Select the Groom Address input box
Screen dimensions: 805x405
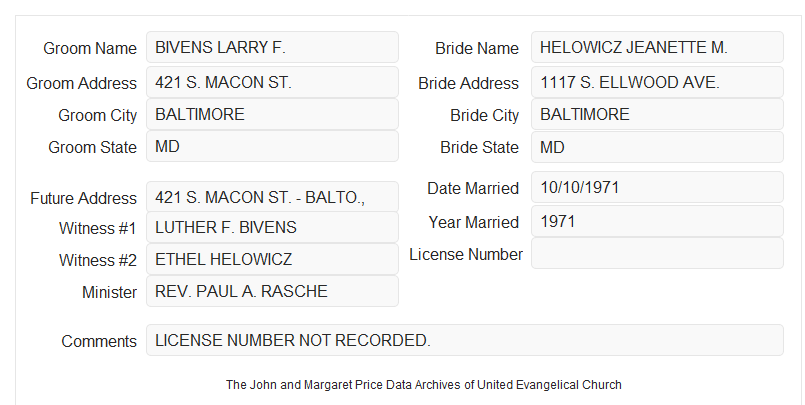[273, 82]
